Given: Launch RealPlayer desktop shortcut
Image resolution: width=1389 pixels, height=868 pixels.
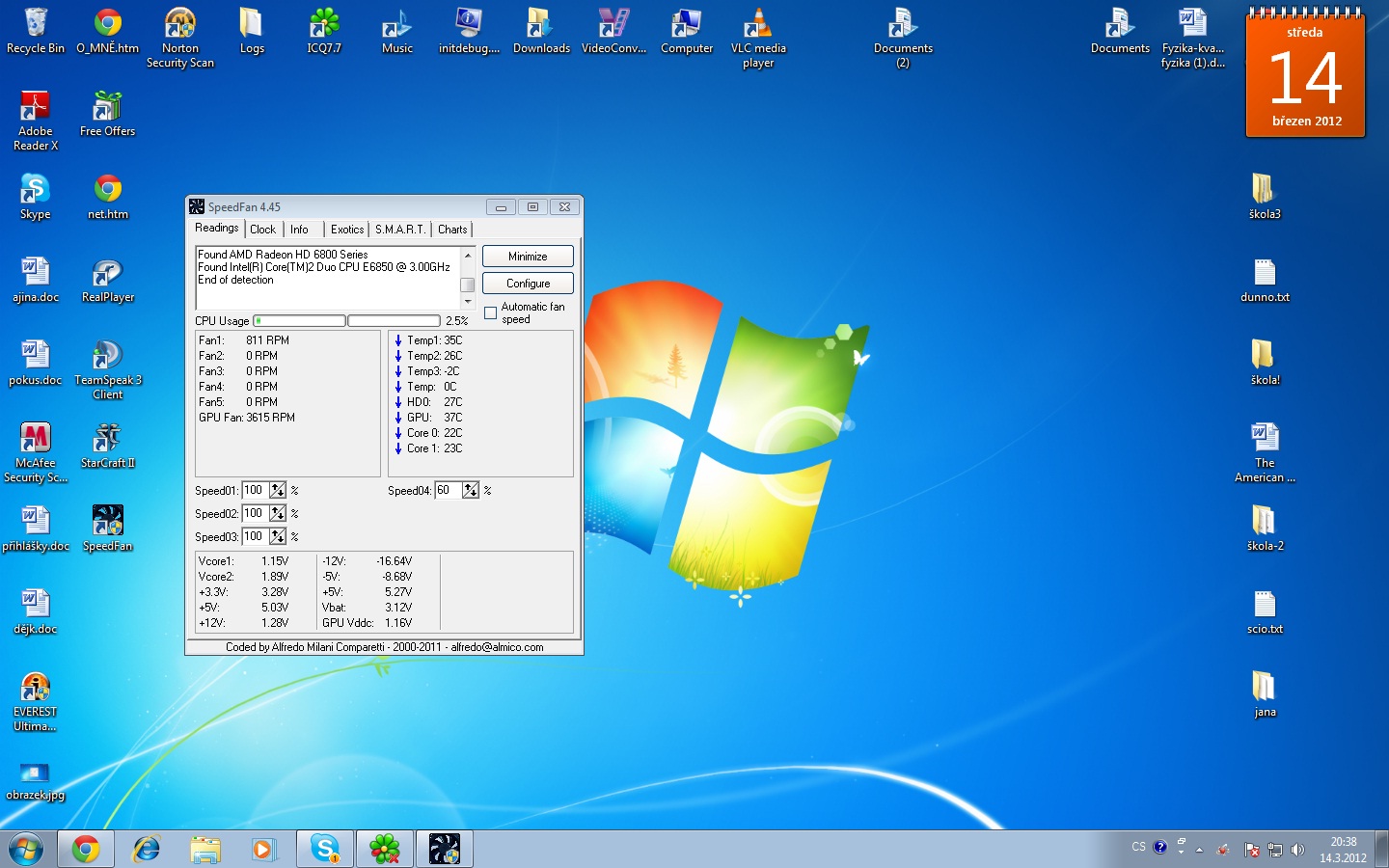Looking at the screenshot, I should pyautogui.click(x=108, y=280).
